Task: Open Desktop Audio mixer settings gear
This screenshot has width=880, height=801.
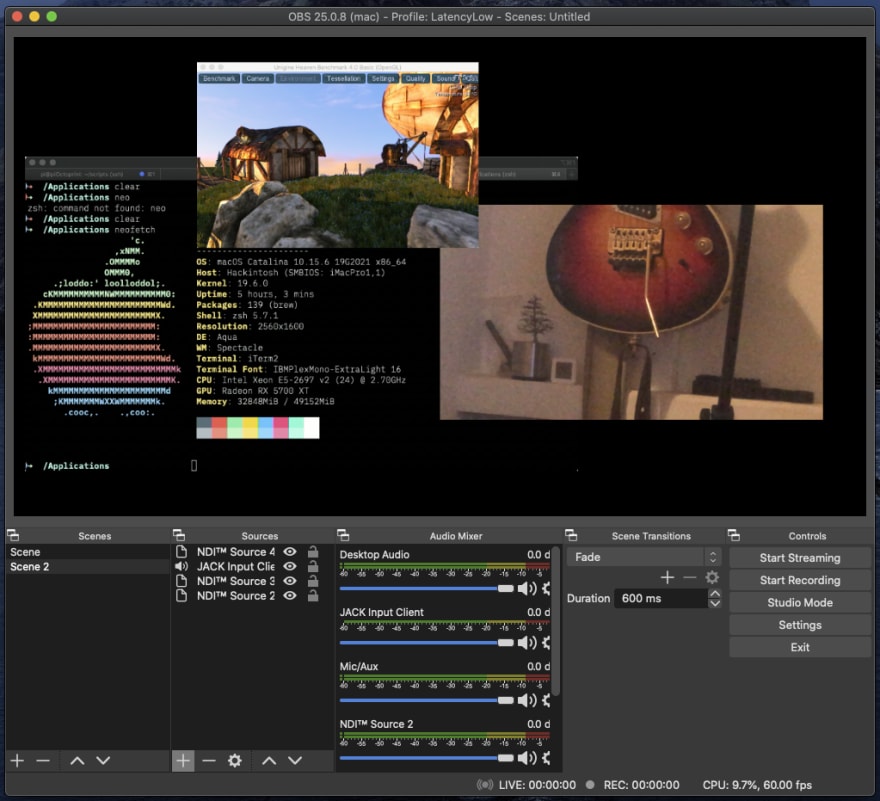Action: pyautogui.click(x=546, y=588)
